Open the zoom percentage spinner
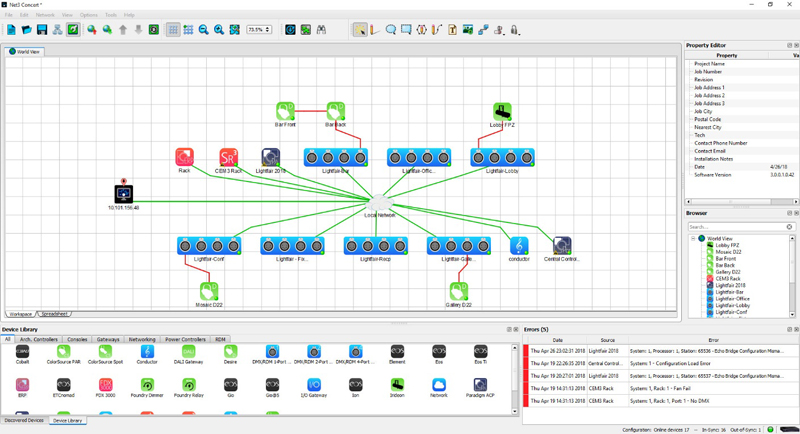 (259, 30)
